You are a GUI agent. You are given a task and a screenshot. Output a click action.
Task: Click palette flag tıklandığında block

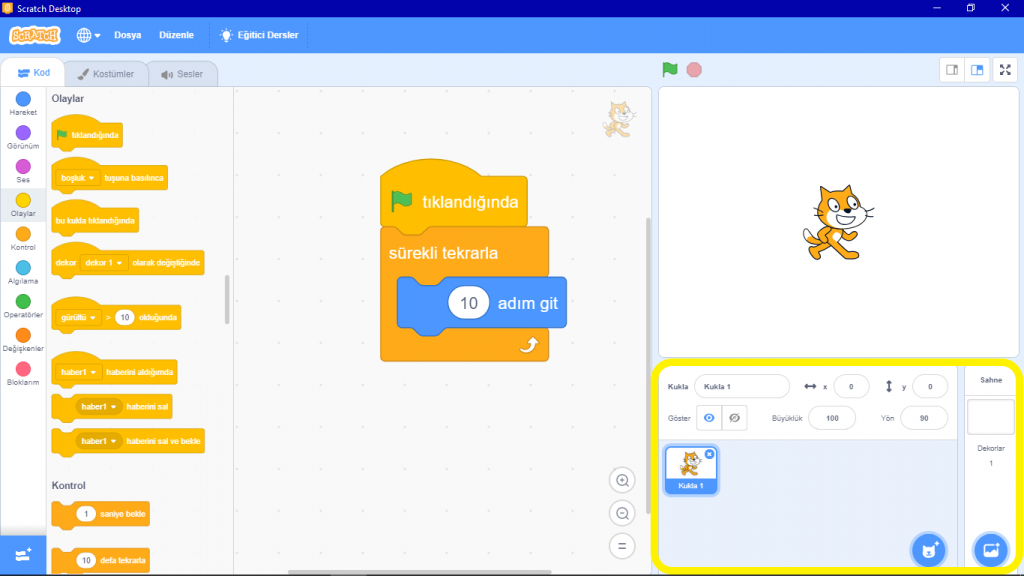point(88,133)
